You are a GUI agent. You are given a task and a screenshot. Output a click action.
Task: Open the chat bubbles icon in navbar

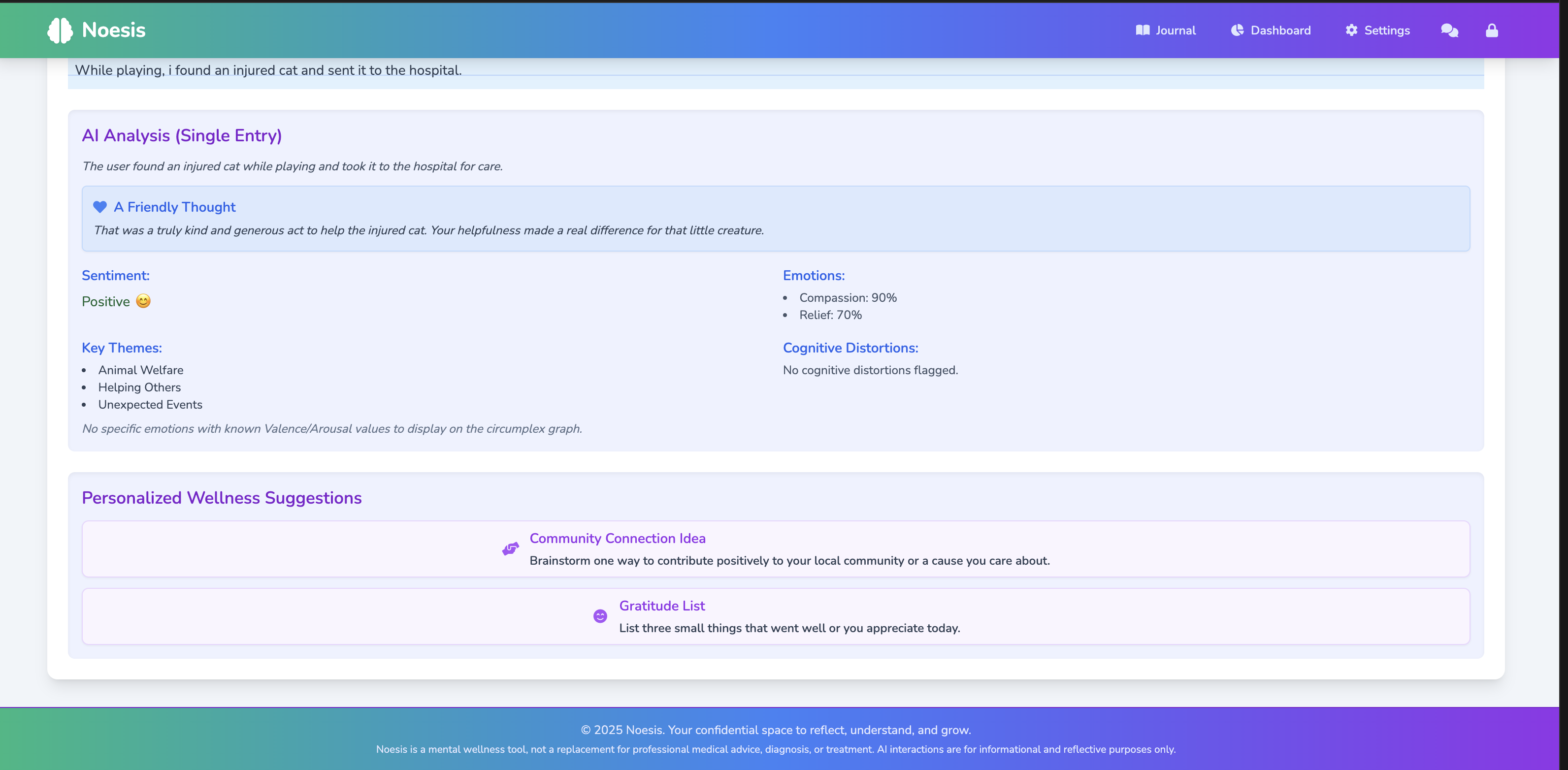point(1449,31)
